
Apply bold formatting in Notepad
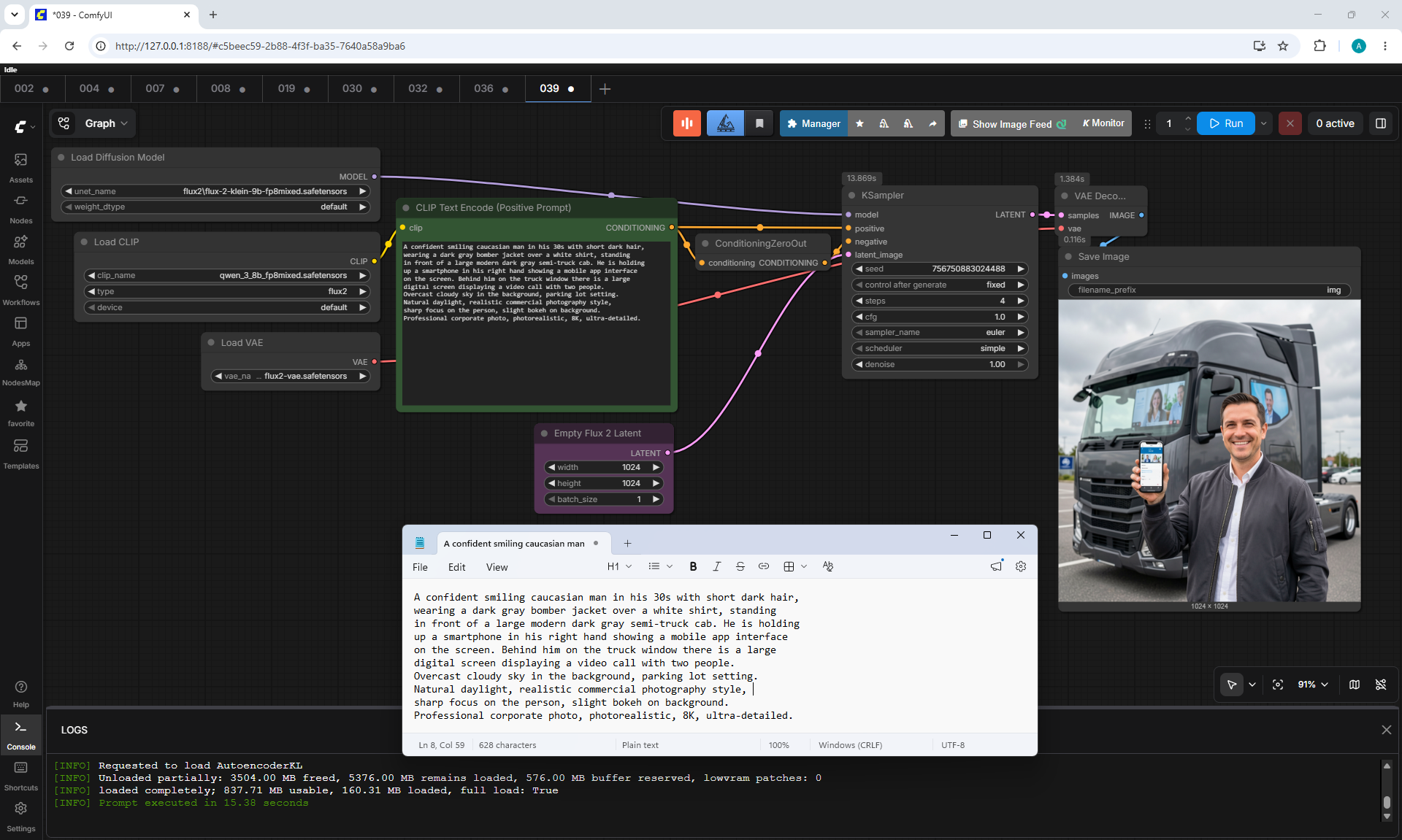pos(693,566)
